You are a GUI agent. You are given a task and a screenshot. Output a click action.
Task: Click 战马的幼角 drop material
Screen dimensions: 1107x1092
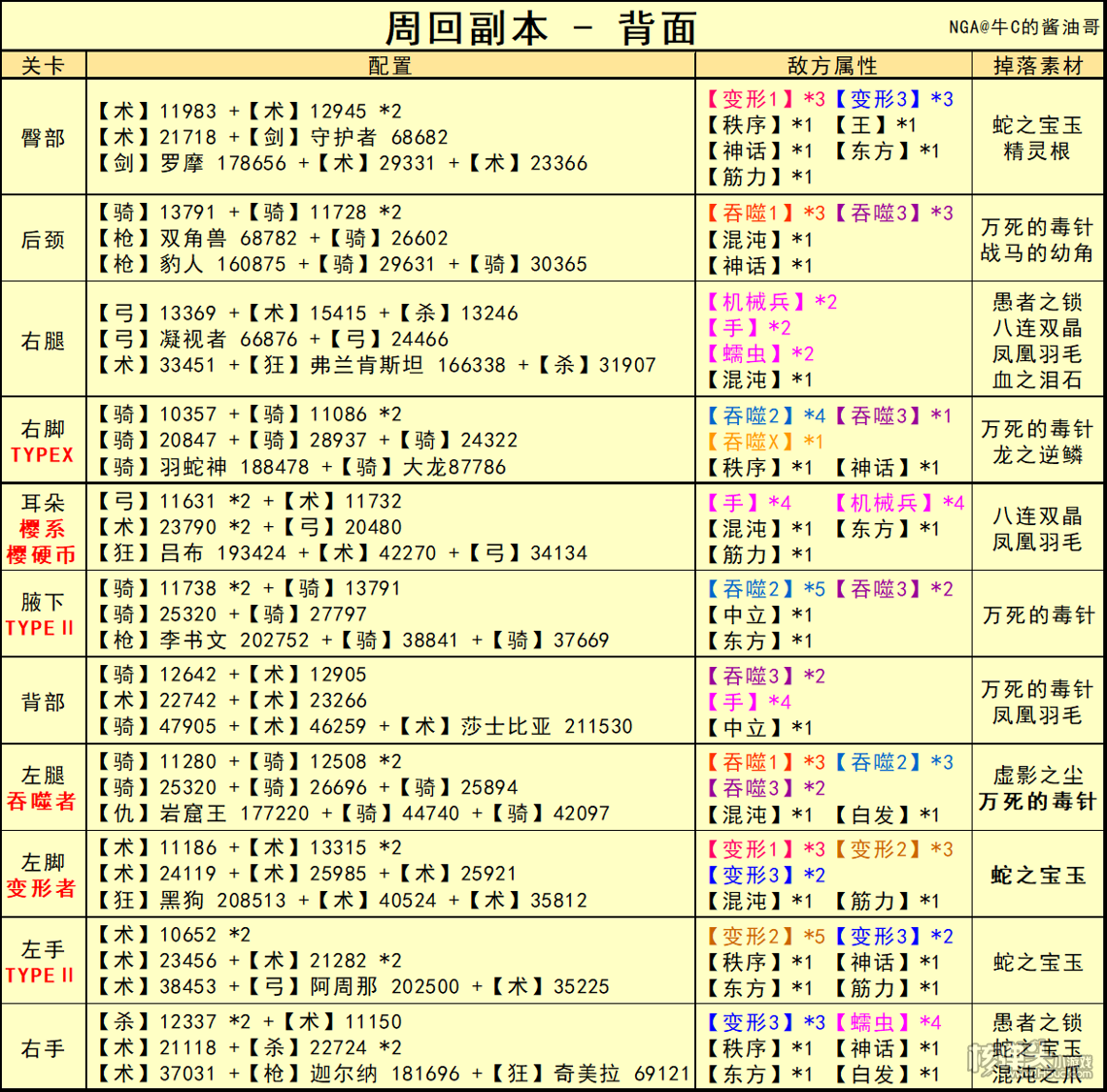coord(1038,252)
